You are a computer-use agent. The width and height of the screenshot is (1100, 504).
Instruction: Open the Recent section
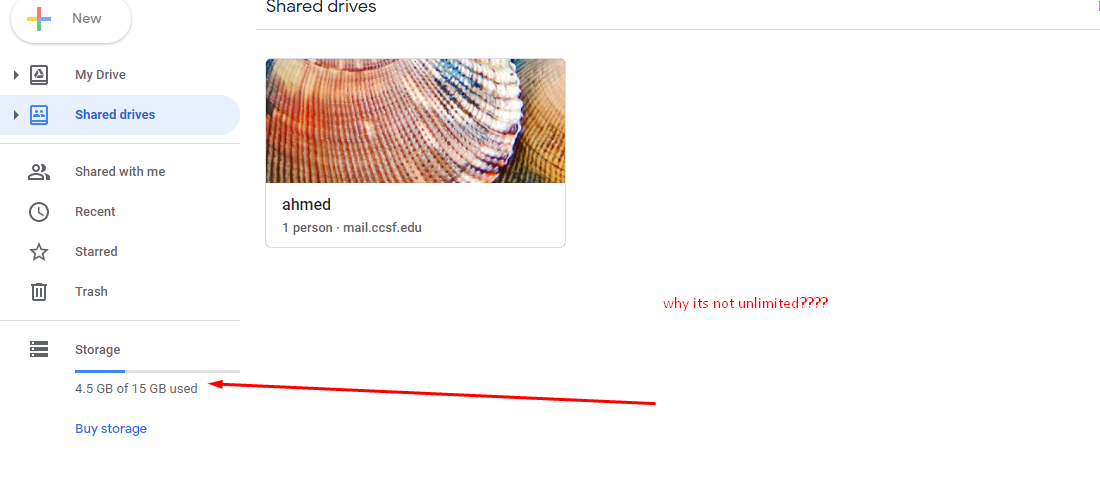pyautogui.click(x=95, y=212)
